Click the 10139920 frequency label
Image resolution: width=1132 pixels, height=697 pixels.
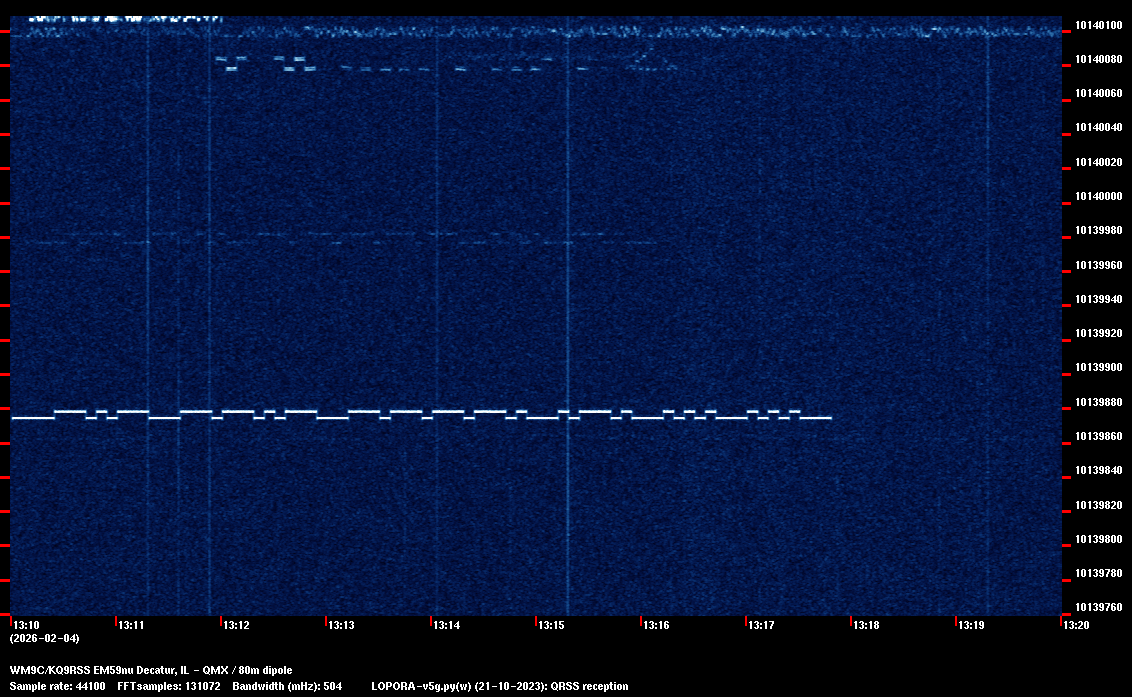(1097, 333)
